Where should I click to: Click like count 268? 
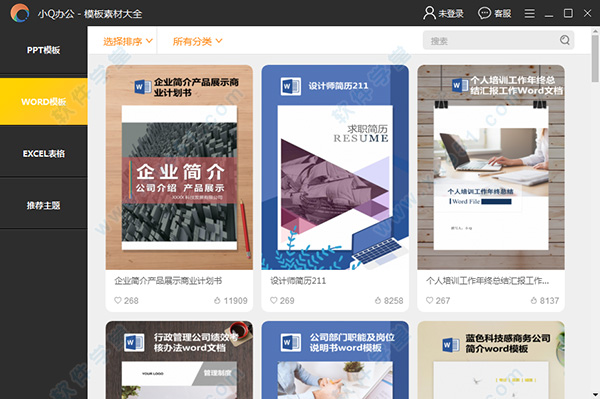tap(131, 301)
